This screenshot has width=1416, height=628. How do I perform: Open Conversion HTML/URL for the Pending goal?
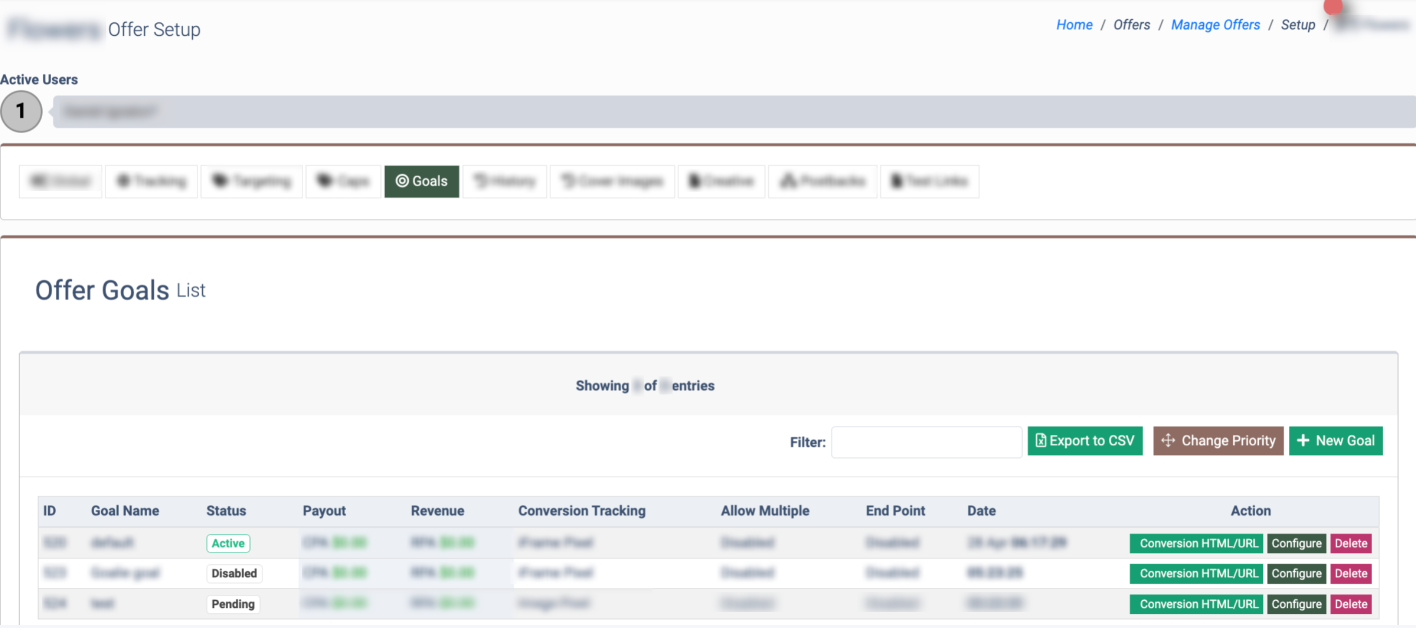click(1198, 604)
